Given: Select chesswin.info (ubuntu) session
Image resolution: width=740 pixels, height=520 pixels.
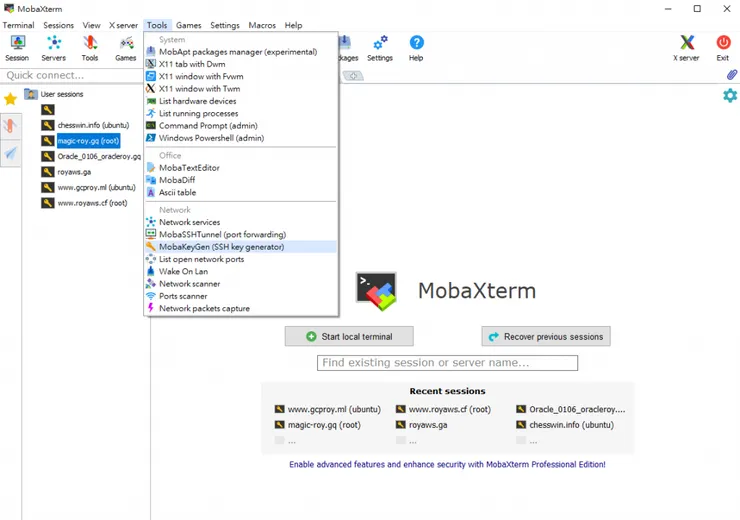Looking at the screenshot, I should [x=85, y=125].
